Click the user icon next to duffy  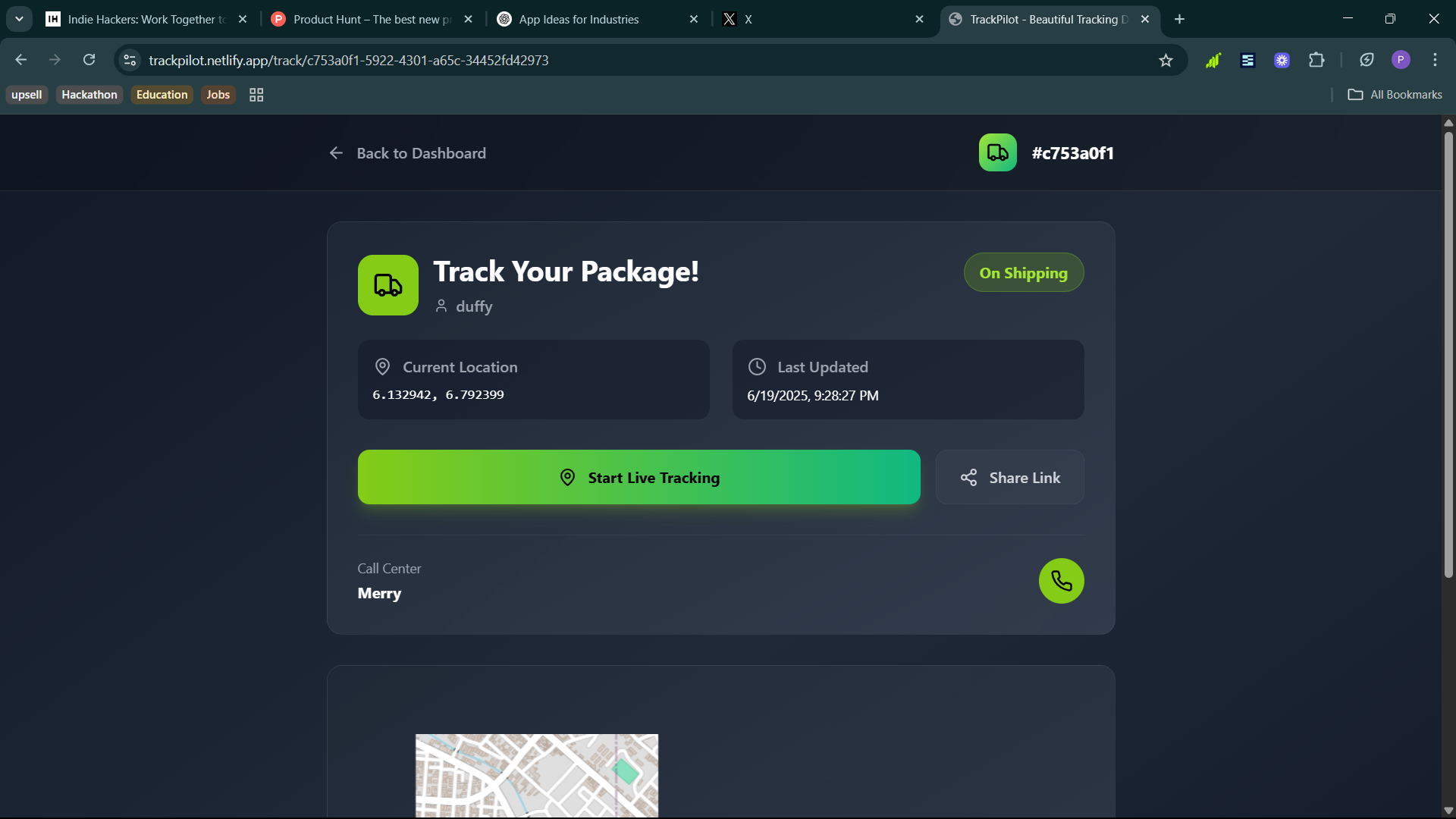(441, 306)
